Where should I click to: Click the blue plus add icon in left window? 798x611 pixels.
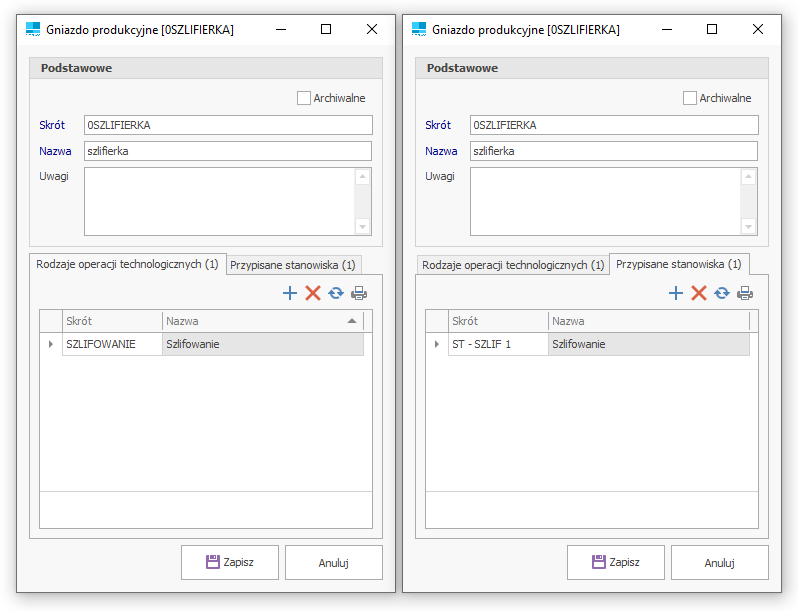pyautogui.click(x=290, y=293)
